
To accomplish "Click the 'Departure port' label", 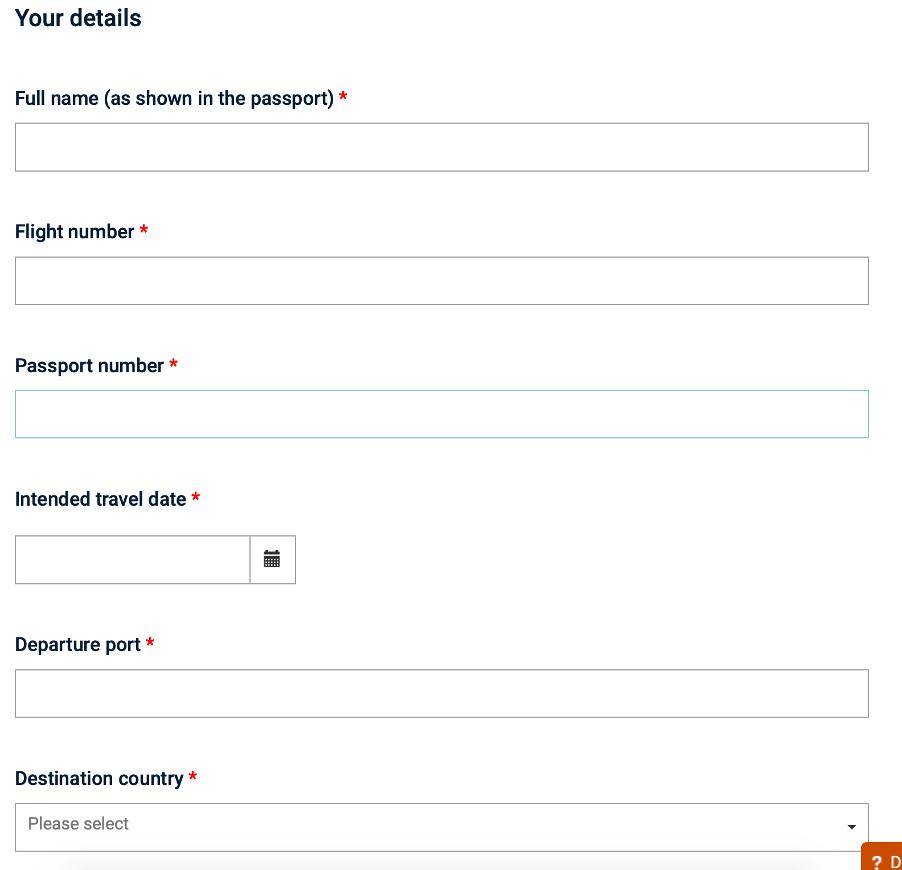I will 77,645.
